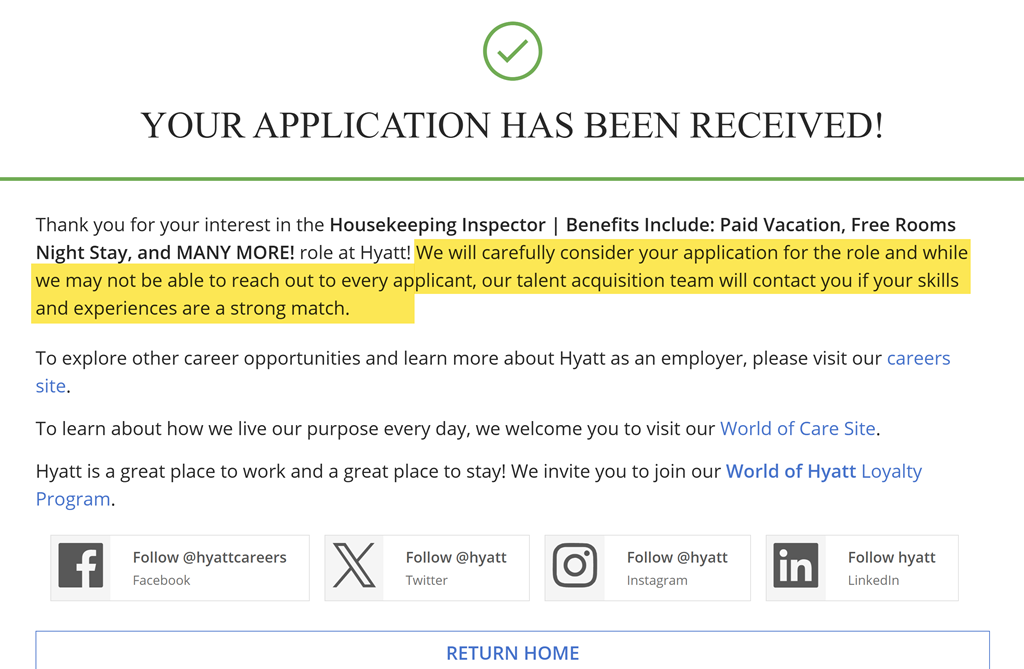This screenshot has height=669, width=1024.
Task: Open the "careers site" link
Action: tap(918, 358)
